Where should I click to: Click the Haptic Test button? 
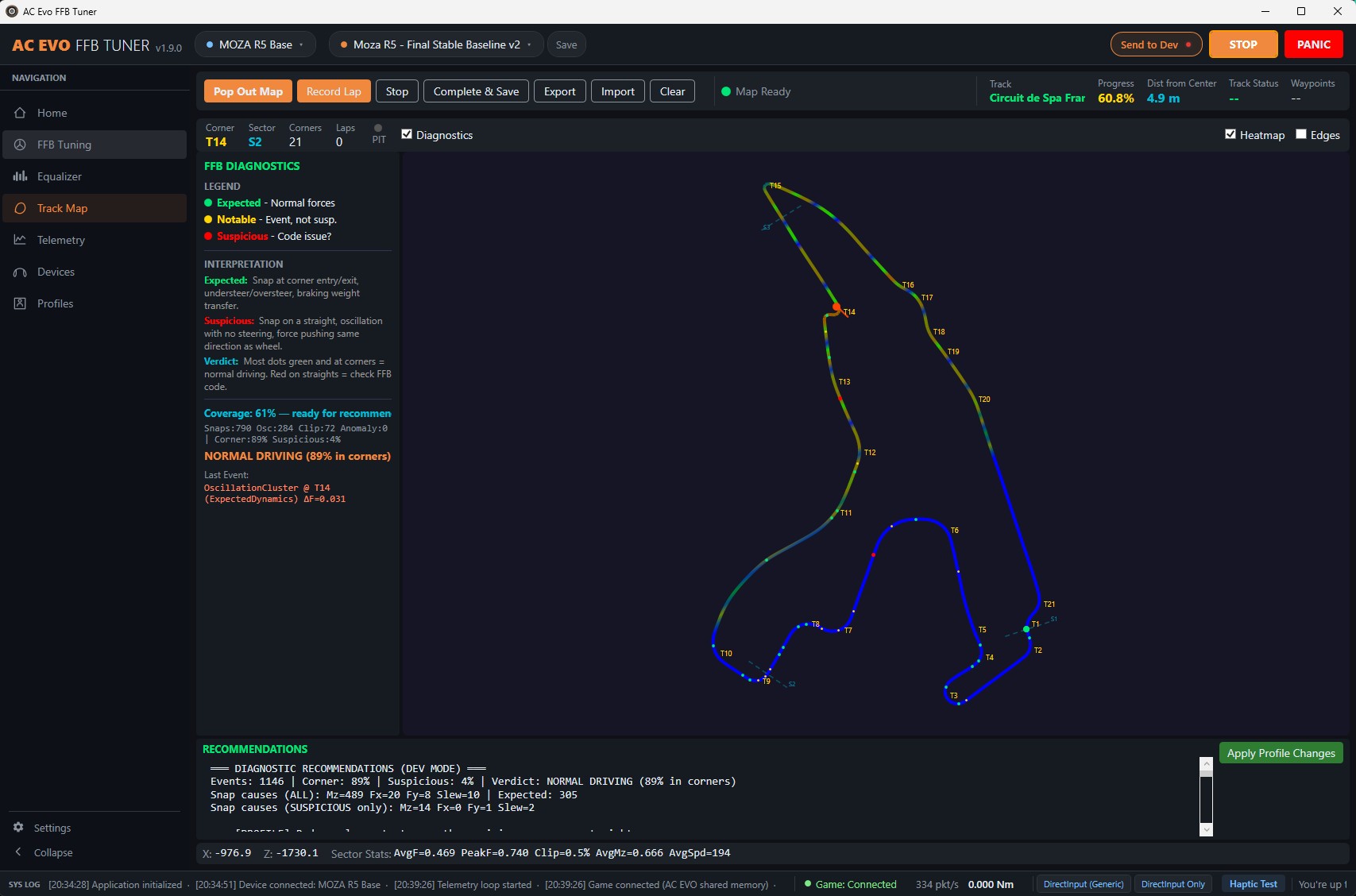[1254, 884]
